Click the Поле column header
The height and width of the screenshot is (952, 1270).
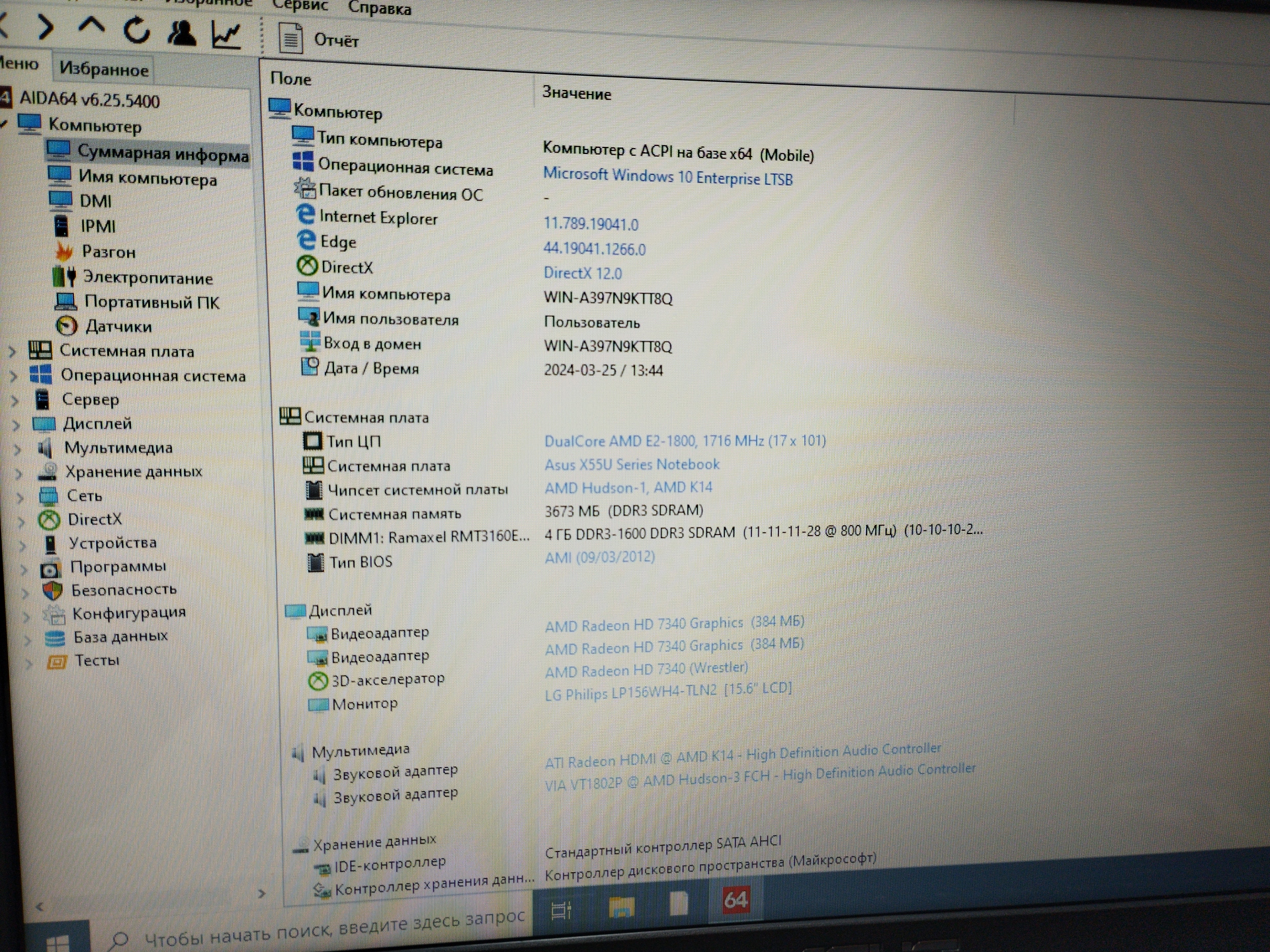291,79
